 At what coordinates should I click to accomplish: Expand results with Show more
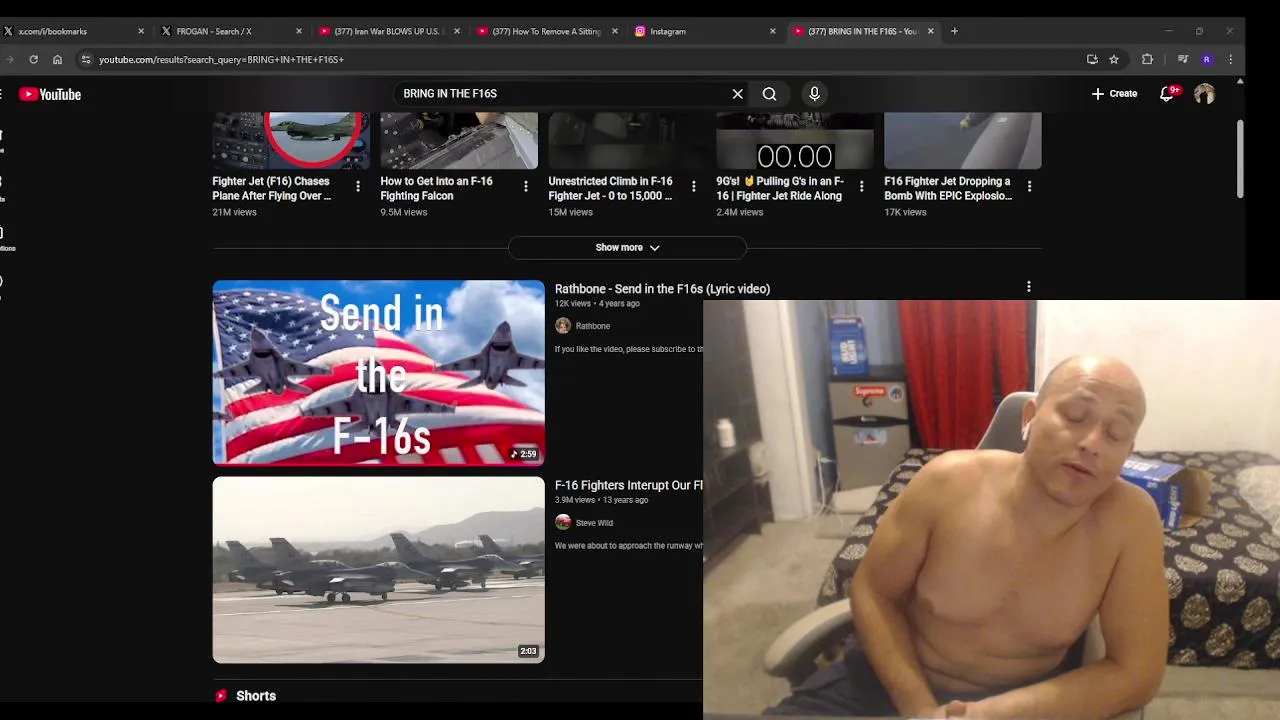627,247
